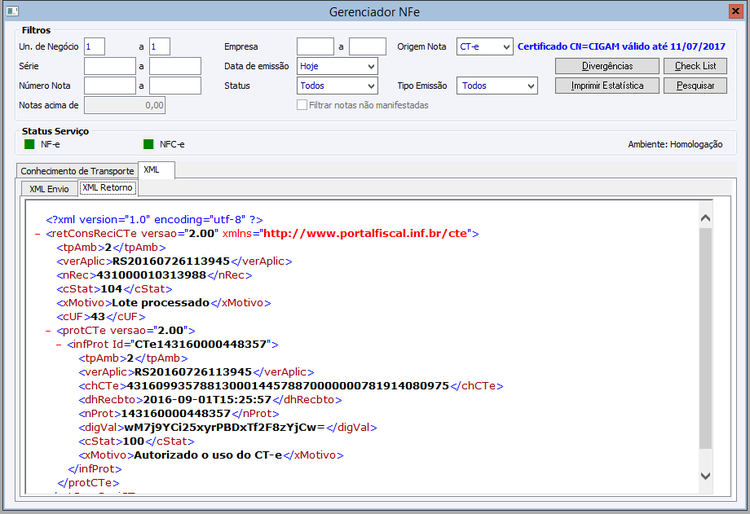This screenshot has width=750, height=514.
Task: Click Imprimir Estatística button
Action: (607, 86)
